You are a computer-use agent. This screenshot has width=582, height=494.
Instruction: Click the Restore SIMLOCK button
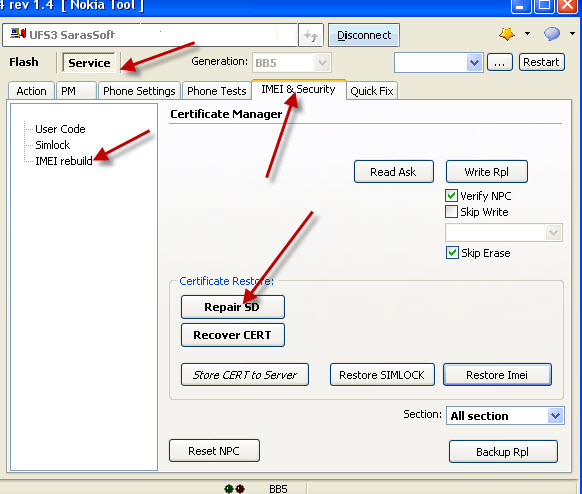[x=382, y=375]
